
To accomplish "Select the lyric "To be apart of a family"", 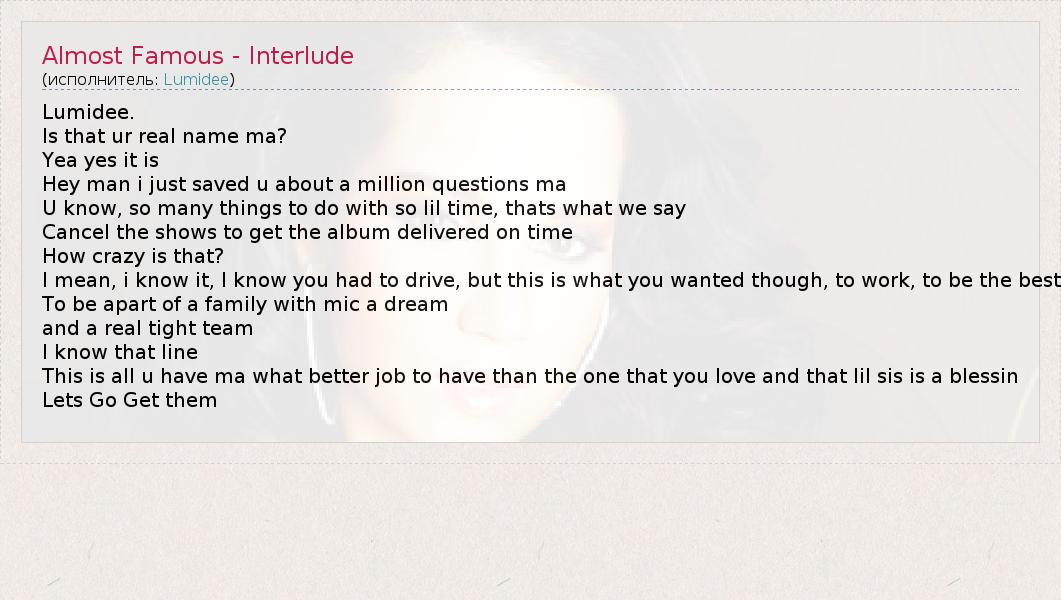I will coord(245,304).
